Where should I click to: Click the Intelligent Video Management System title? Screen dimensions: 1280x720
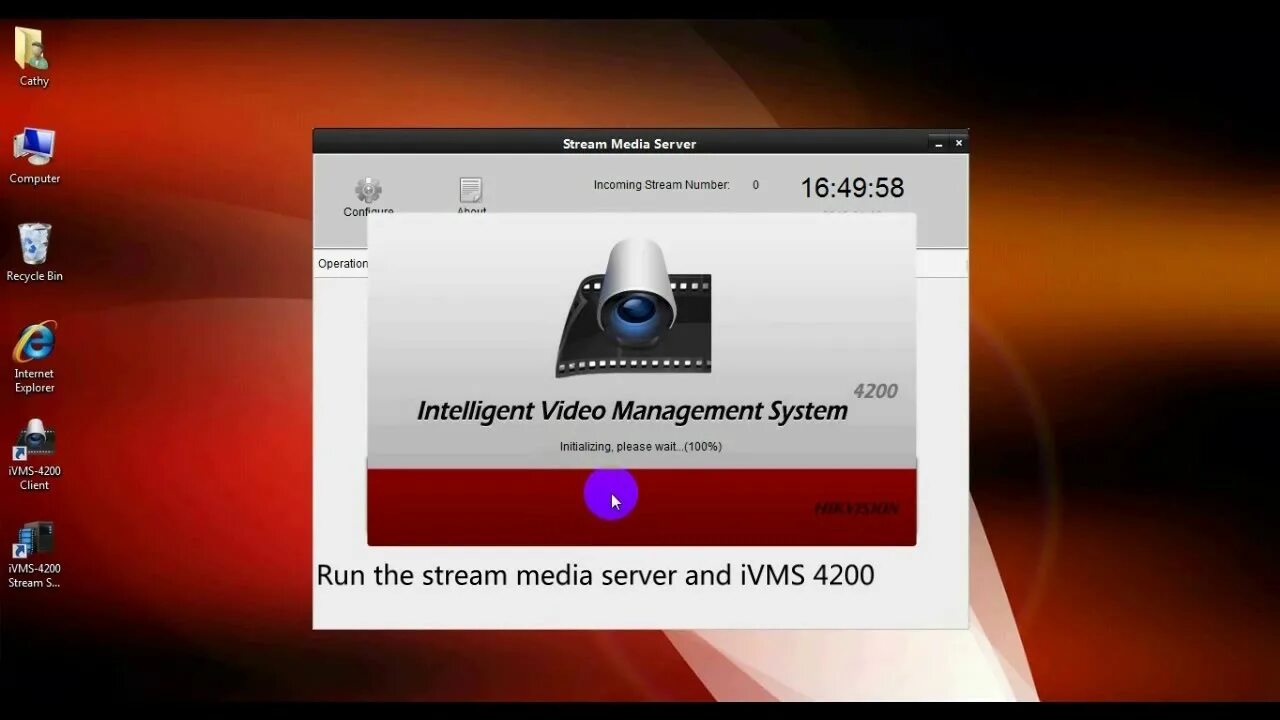(x=632, y=411)
